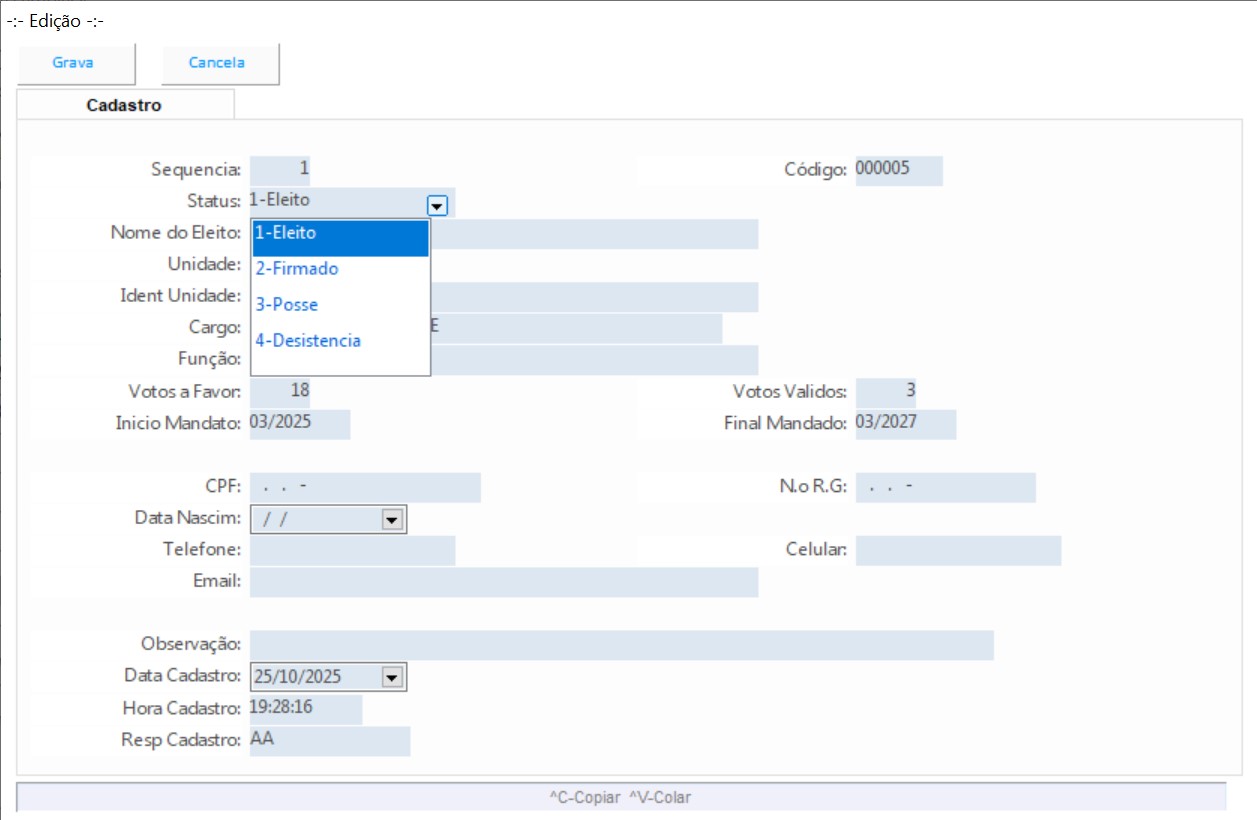This screenshot has width=1257, height=820.
Task: Switch to the Cadastro tab
Action: pos(124,105)
